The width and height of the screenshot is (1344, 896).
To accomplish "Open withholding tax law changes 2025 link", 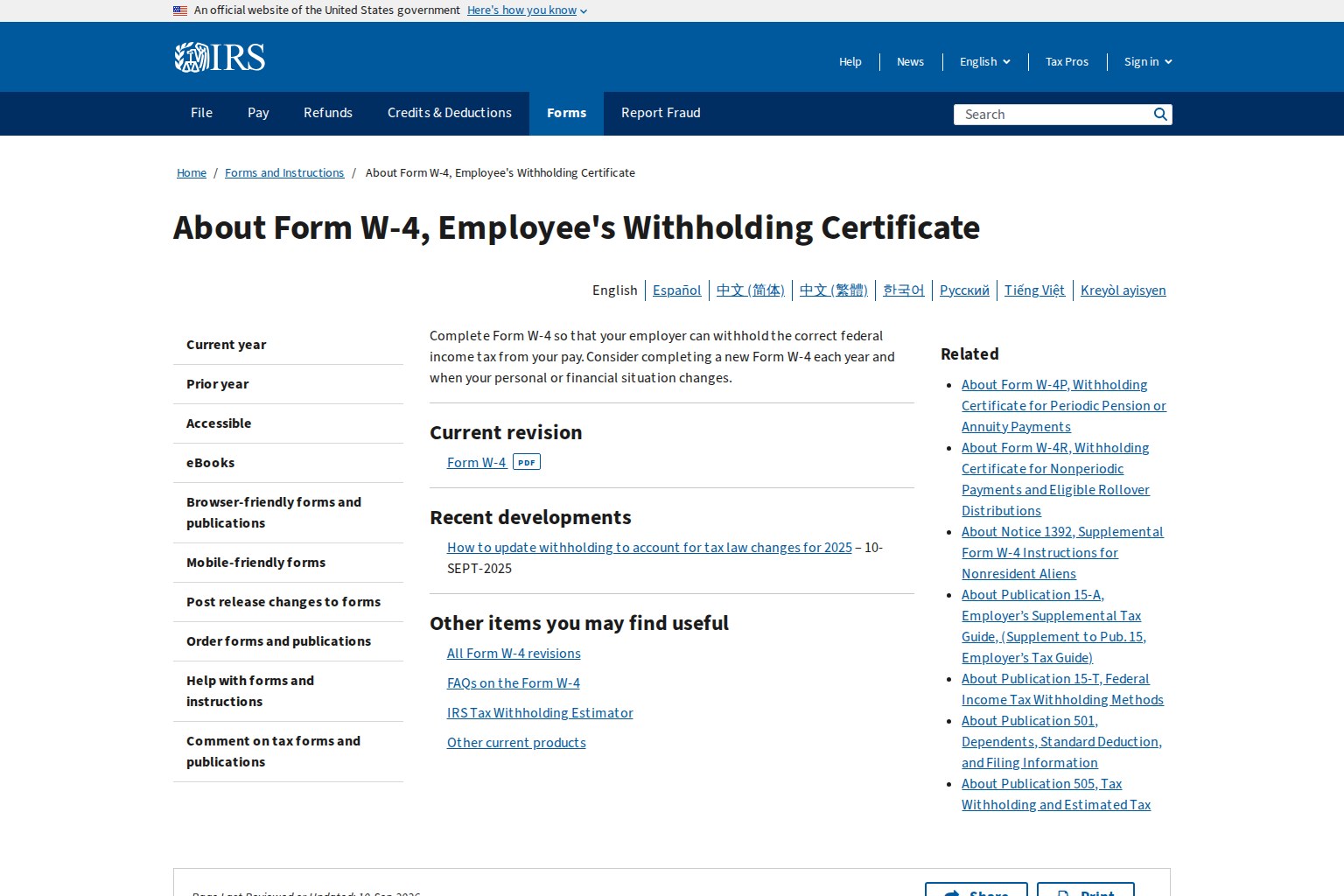I will [x=649, y=548].
